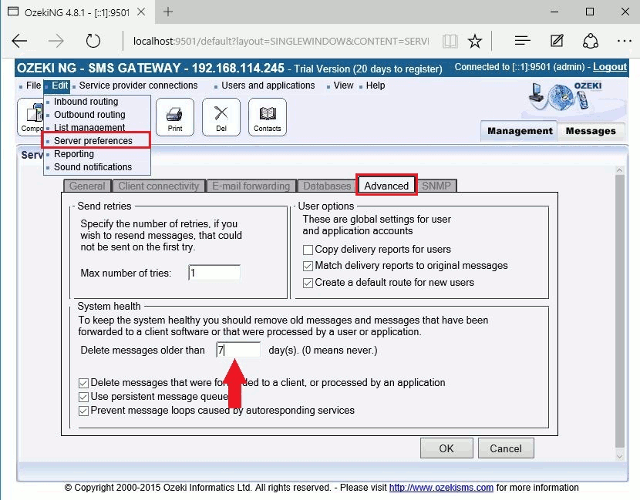This screenshot has height=500, width=640.
Task: Switch to the Client connectivity tab
Action: tap(158, 186)
